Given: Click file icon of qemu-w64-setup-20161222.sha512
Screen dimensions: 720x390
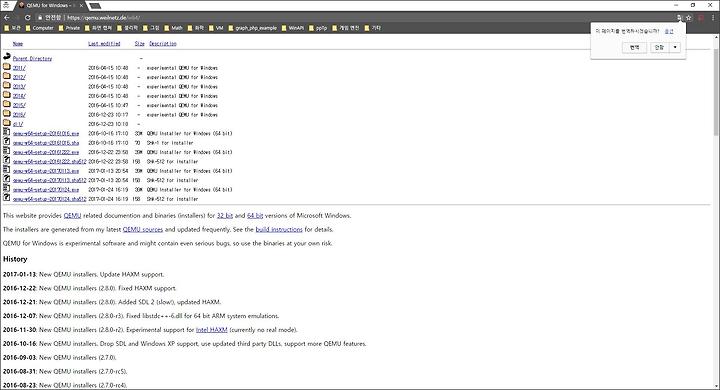Looking at the screenshot, I should (x=7, y=160).
